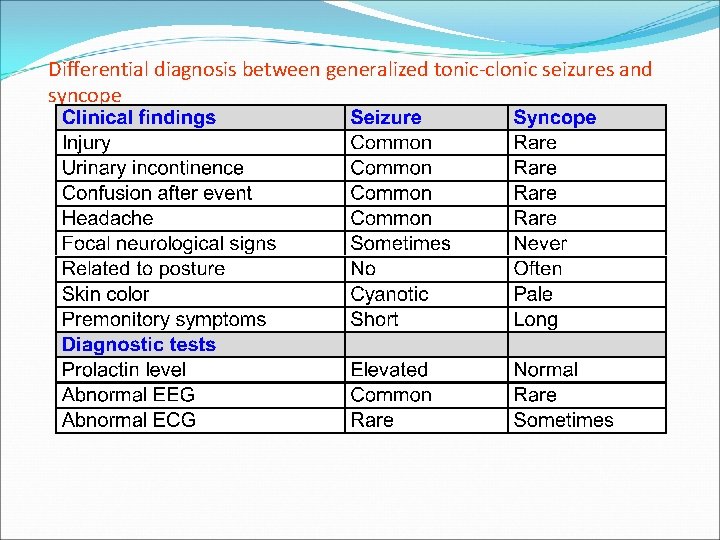Viewport: 720px width, 540px height.
Task: Select the 'Confusion after event' cell
Action: (157, 193)
